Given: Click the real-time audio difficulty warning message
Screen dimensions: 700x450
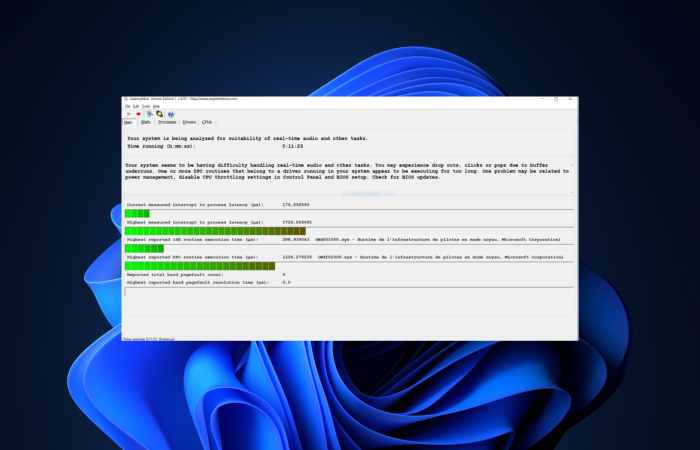Looking at the screenshot, I should pyautogui.click(x=347, y=171).
